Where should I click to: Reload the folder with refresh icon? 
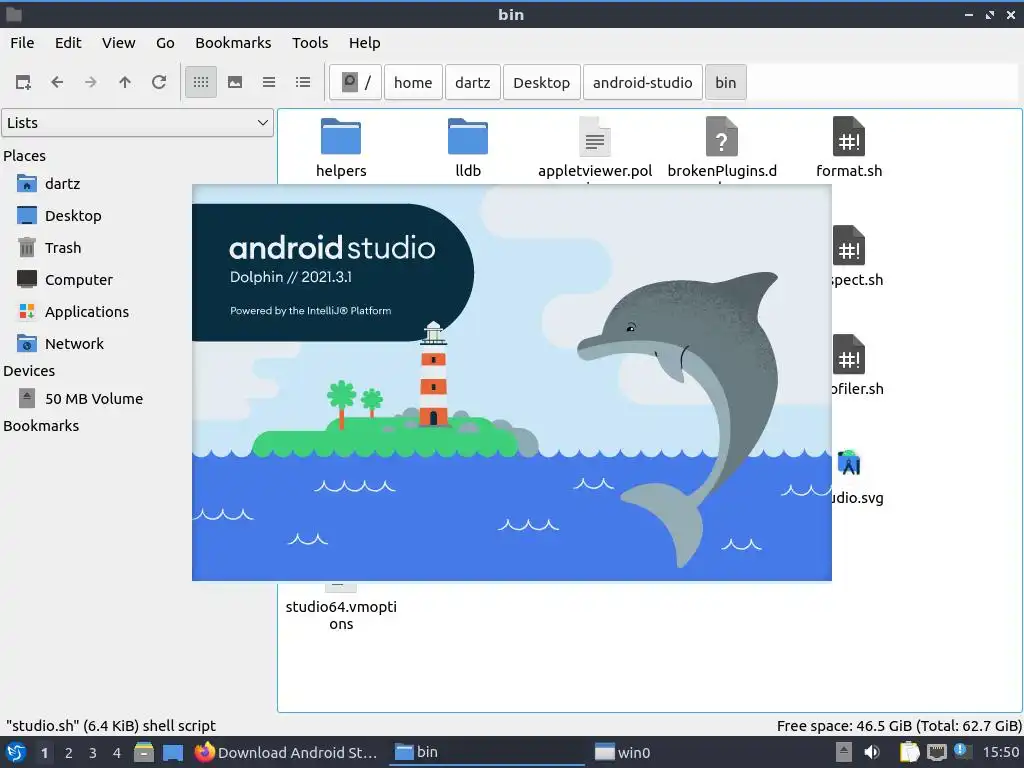point(159,82)
